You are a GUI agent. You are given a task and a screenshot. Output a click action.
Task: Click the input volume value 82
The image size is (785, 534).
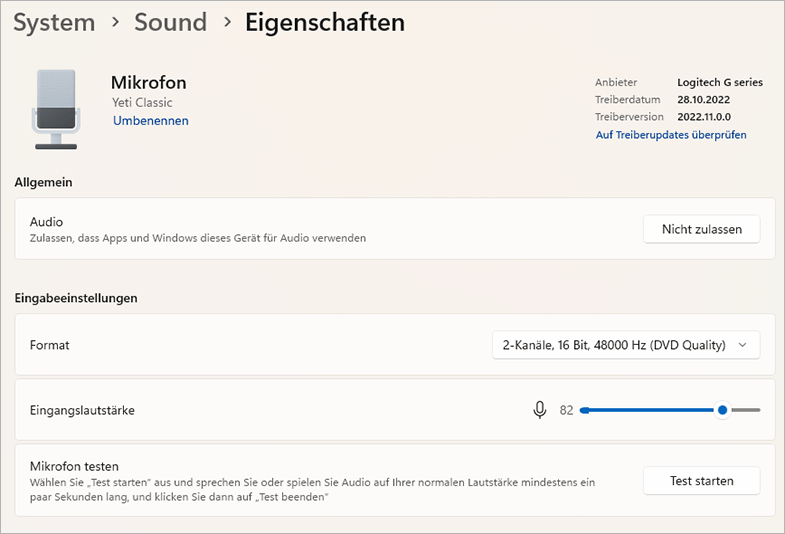pyautogui.click(x=566, y=410)
